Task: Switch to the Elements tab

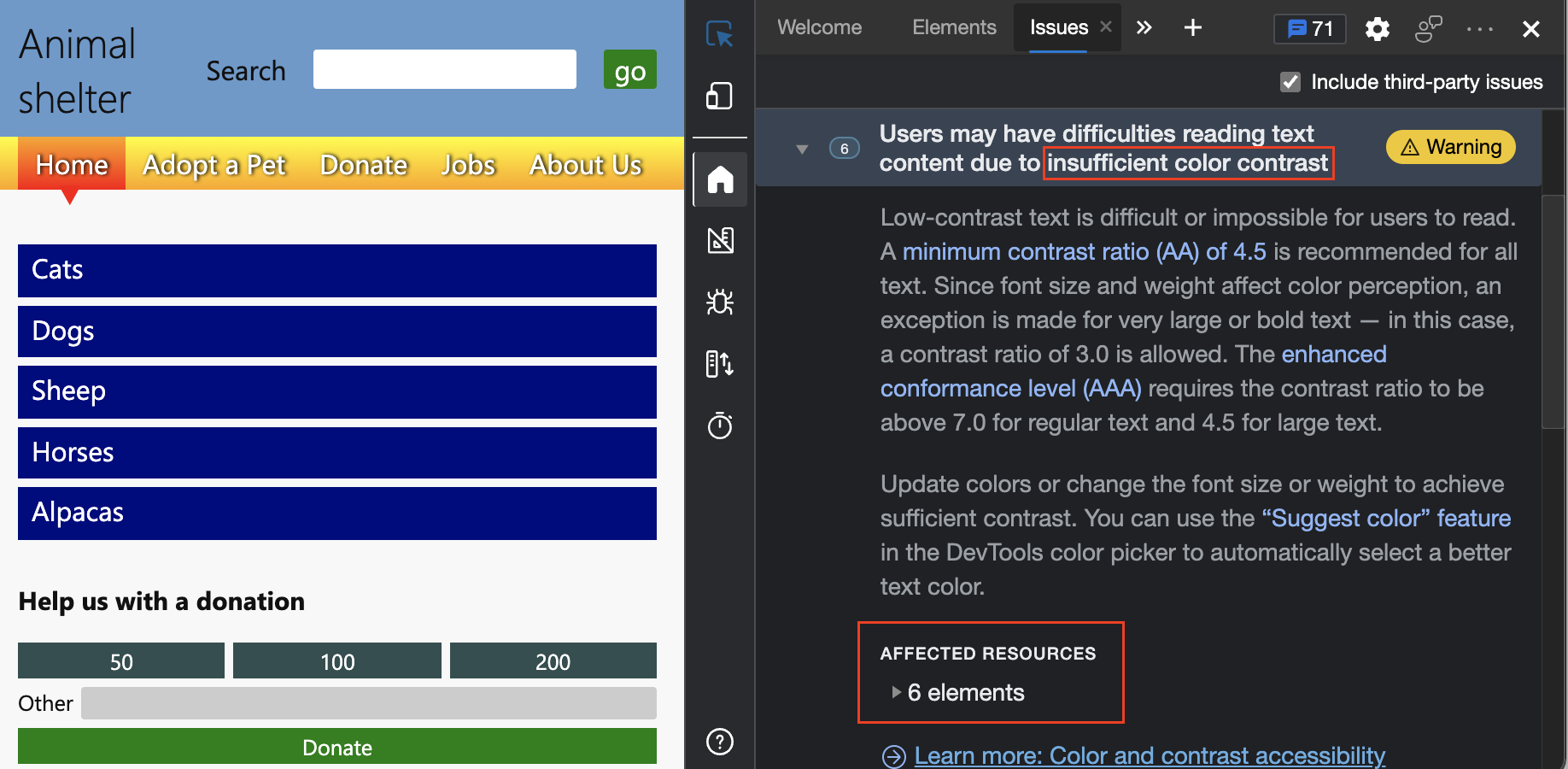Action: (954, 26)
